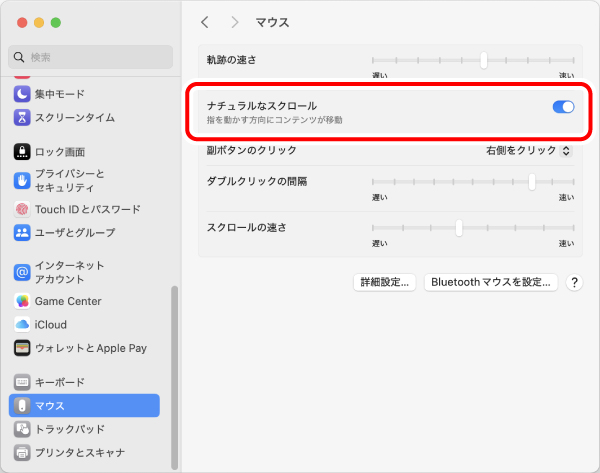Click the Screen Time (スクリーンタイム) hourglass icon
Viewport: 600px width, 473px height.
coord(22,117)
